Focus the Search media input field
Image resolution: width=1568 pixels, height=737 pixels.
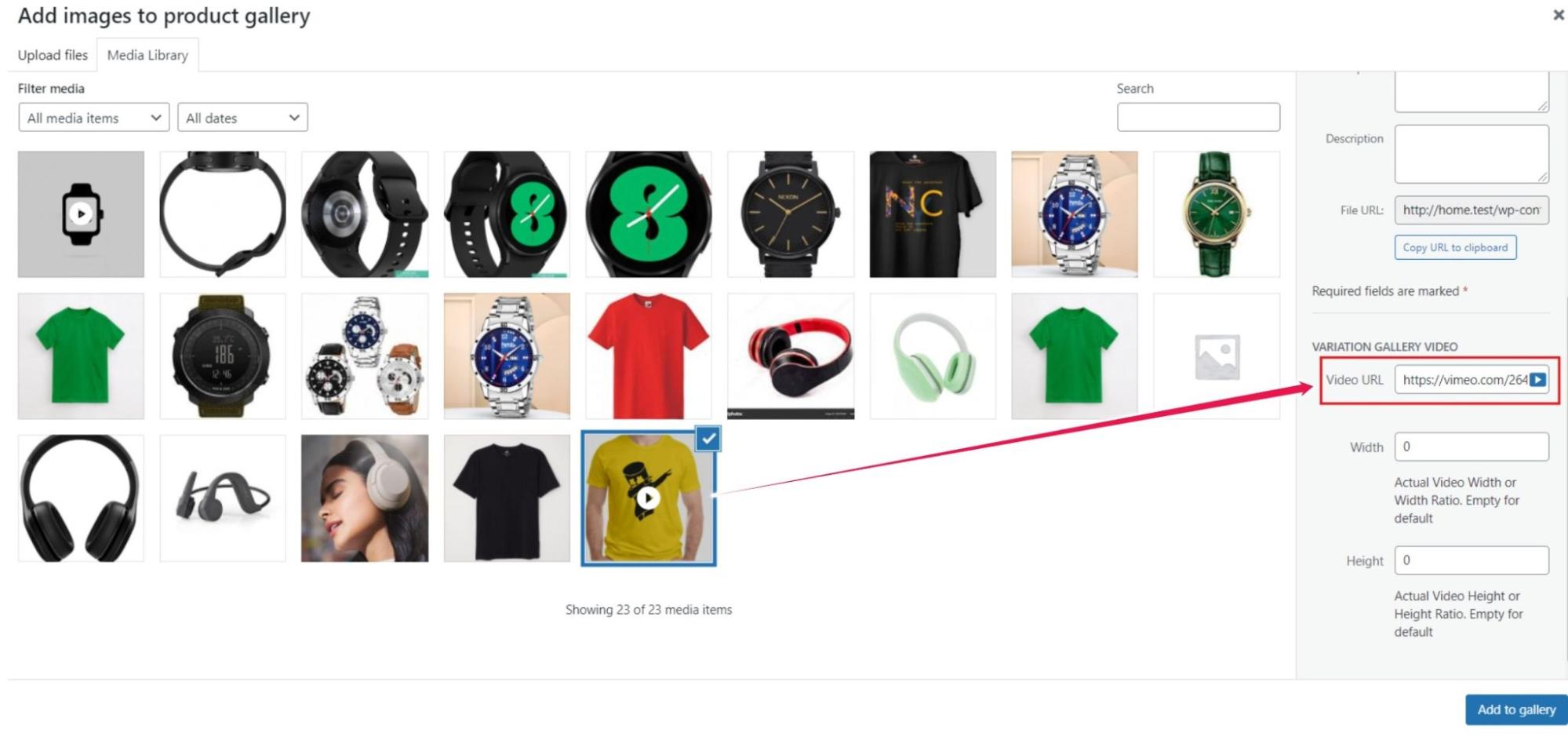pos(1199,118)
